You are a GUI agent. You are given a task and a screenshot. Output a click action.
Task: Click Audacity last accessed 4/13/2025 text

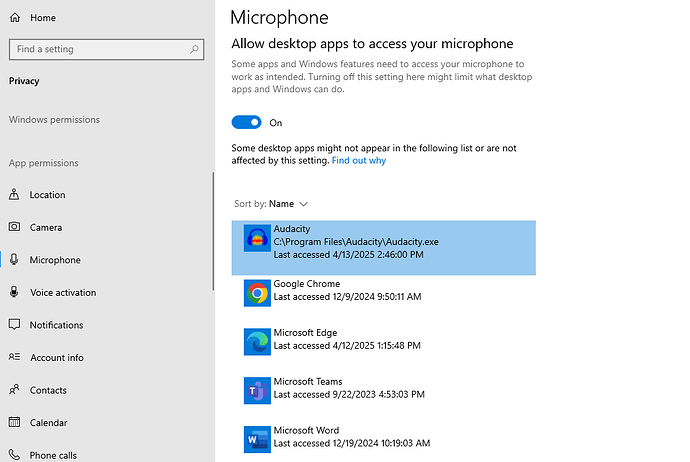click(x=349, y=254)
